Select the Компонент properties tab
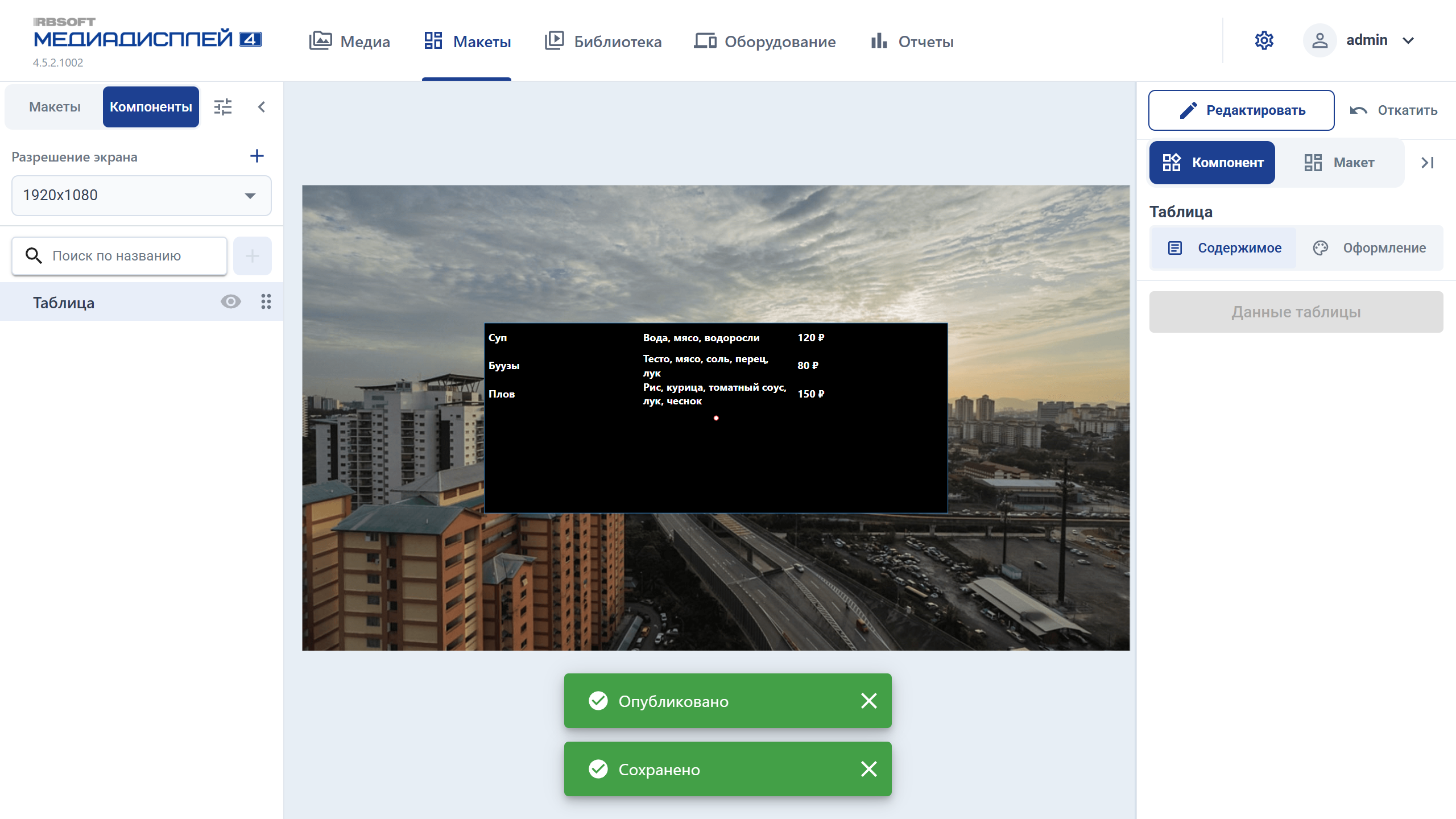This screenshot has width=1456, height=819. pyautogui.click(x=1212, y=163)
